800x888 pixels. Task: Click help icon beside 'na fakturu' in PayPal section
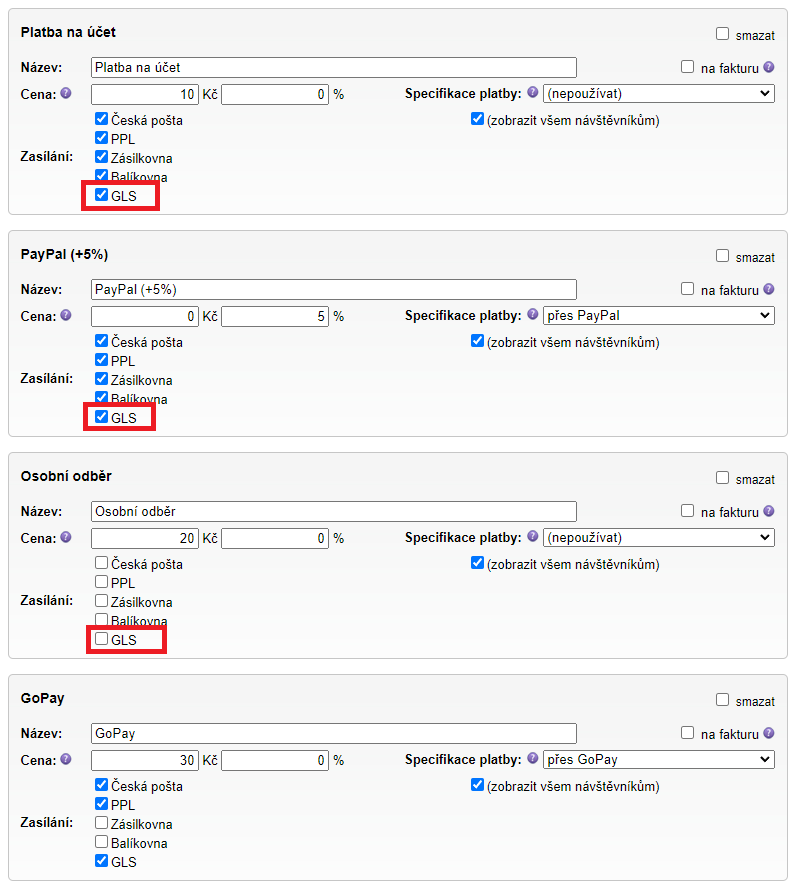(x=769, y=289)
